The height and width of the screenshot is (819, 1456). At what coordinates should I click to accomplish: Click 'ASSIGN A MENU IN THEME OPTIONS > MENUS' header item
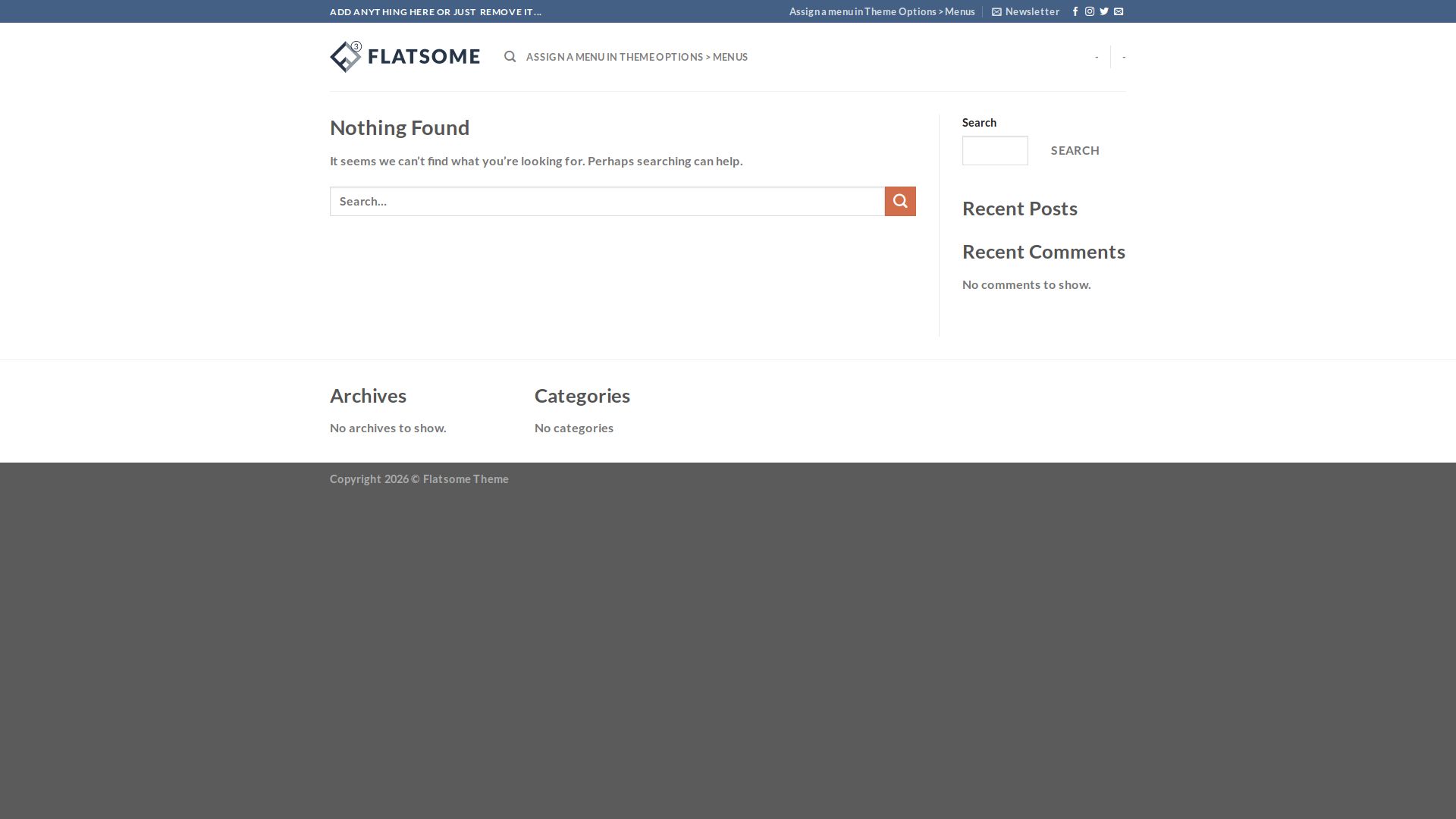point(637,57)
